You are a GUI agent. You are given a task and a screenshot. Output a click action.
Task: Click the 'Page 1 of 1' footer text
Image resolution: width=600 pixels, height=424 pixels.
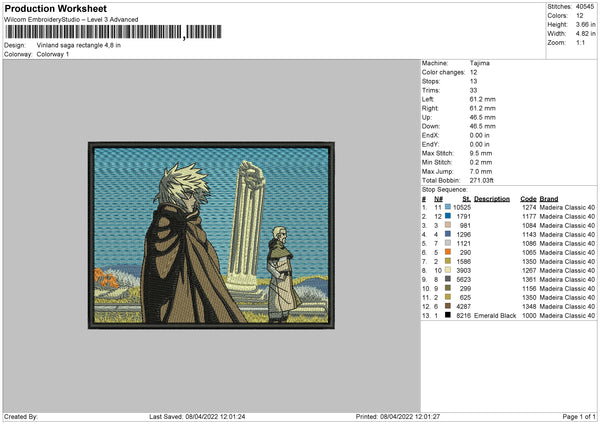(579, 417)
